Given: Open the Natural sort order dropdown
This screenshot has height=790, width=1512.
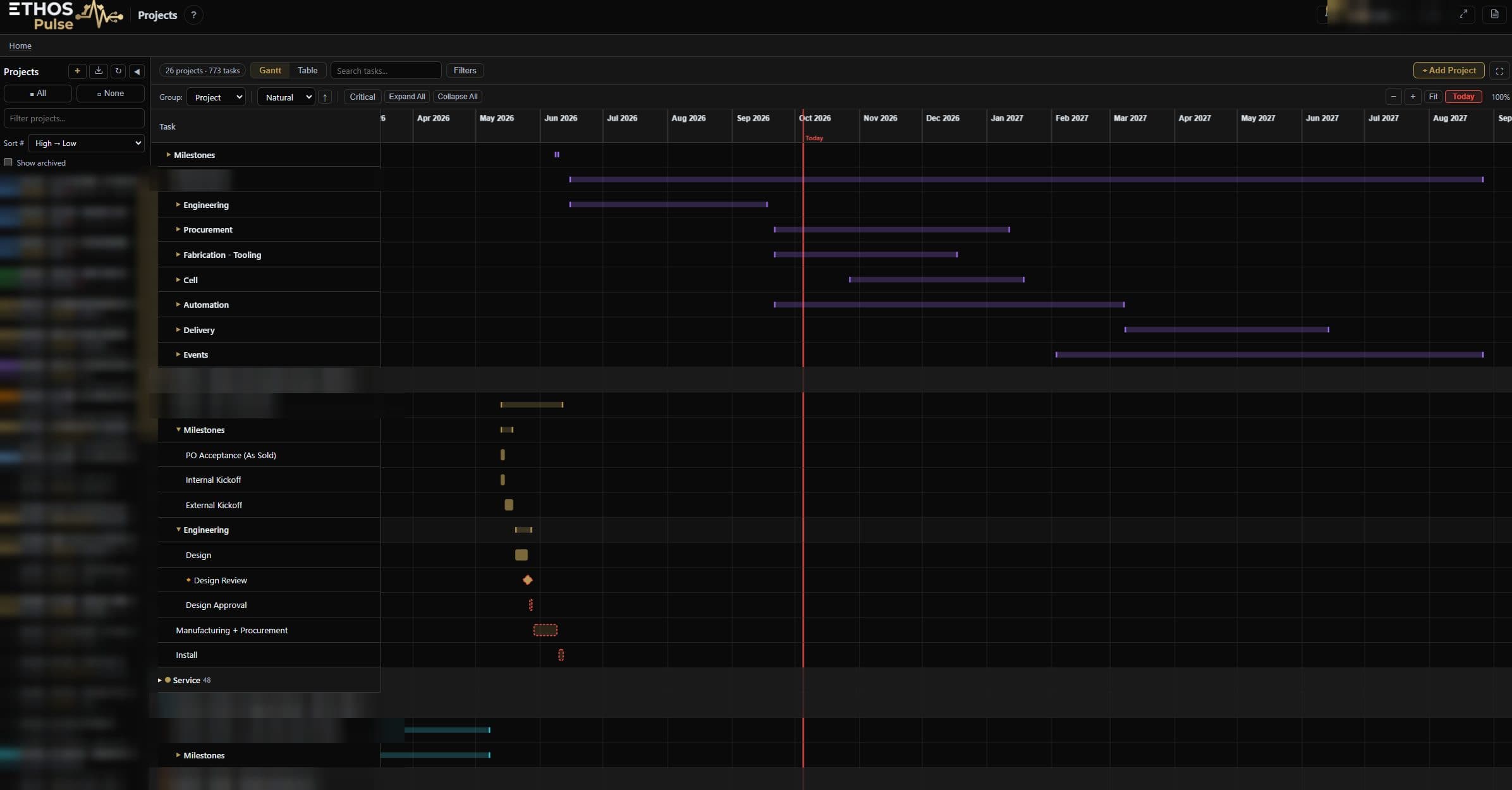Looking at the screenshot, I should 286,97.
